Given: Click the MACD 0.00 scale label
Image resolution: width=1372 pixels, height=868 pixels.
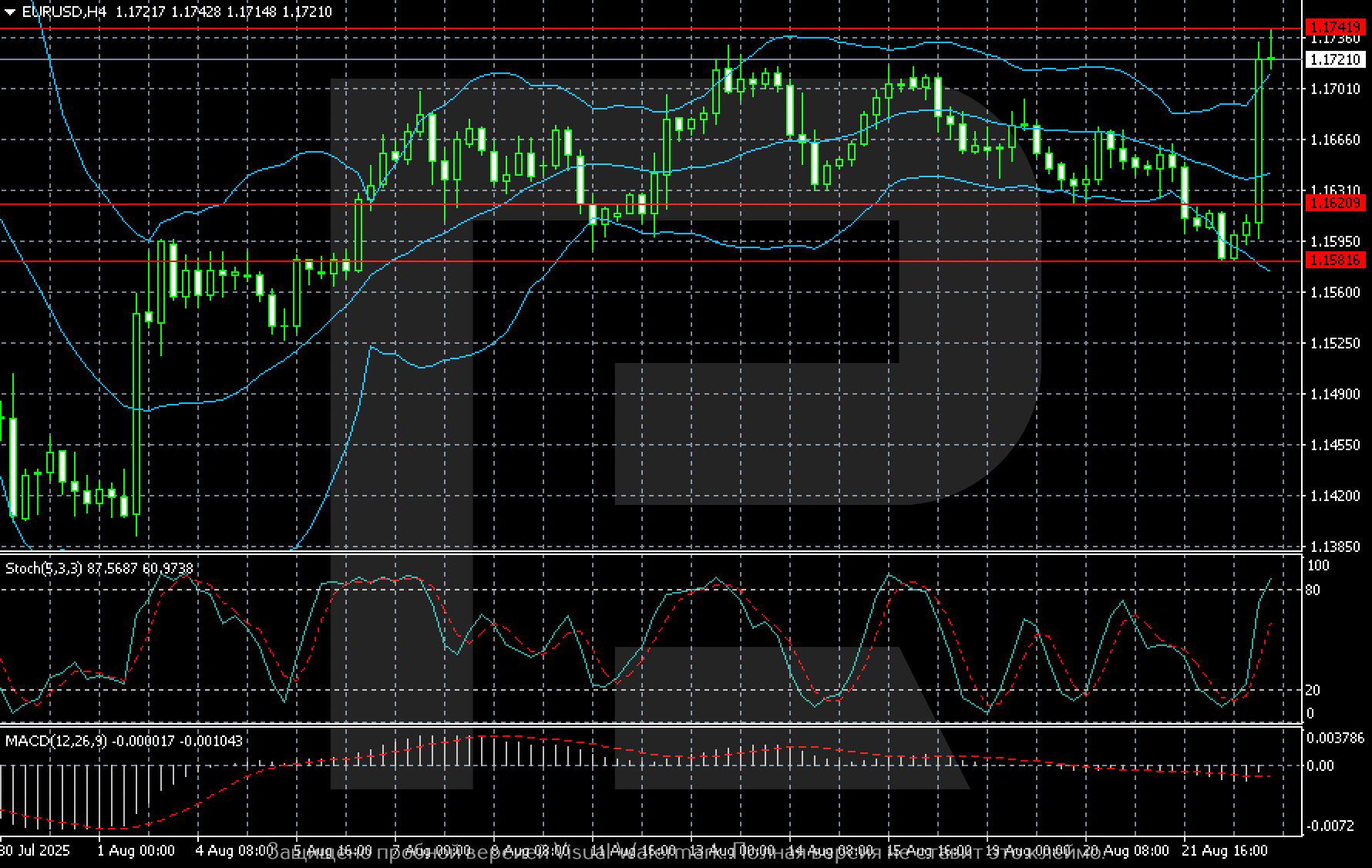Looking at the screenshot, I should tap(1320, 766).
